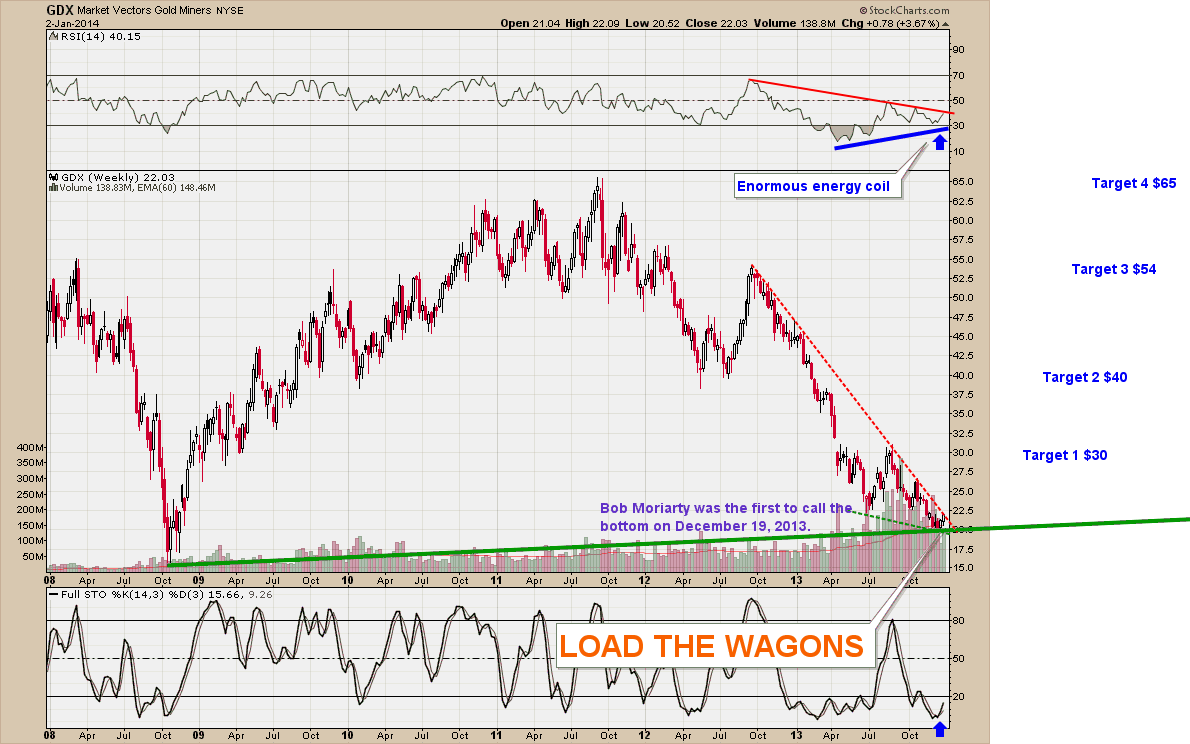Click the 15.0 price axis label
Screen dimensions: 1190x744
962,568
